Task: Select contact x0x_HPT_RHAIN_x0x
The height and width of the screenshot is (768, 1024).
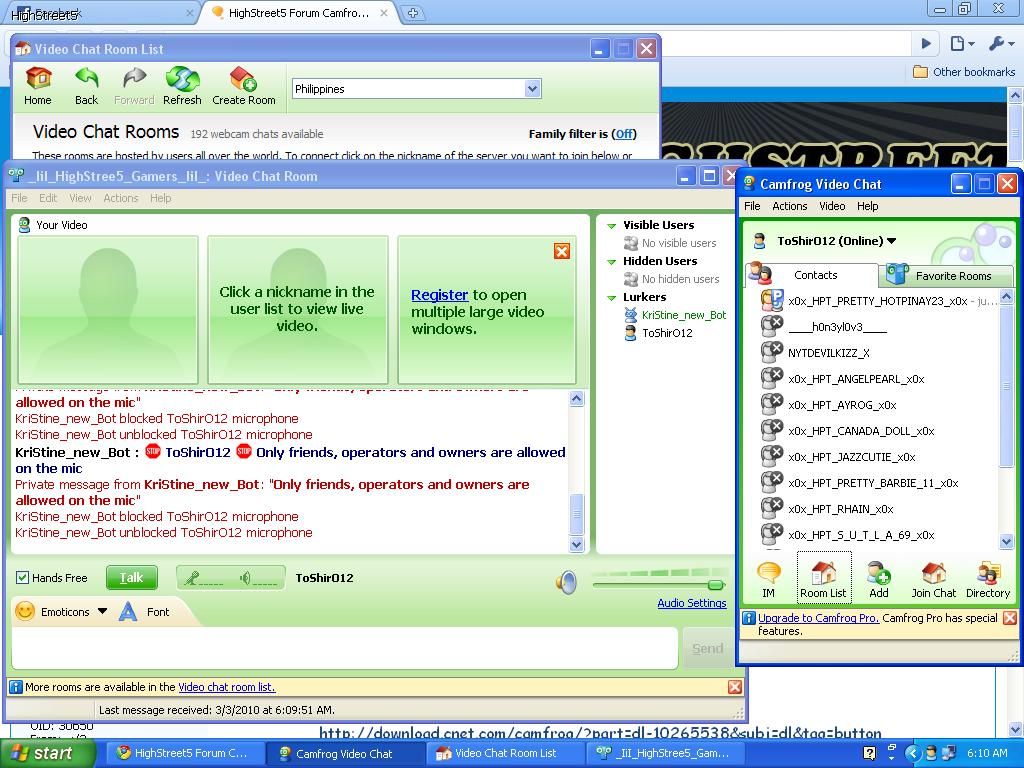Action: pos(840,509)
